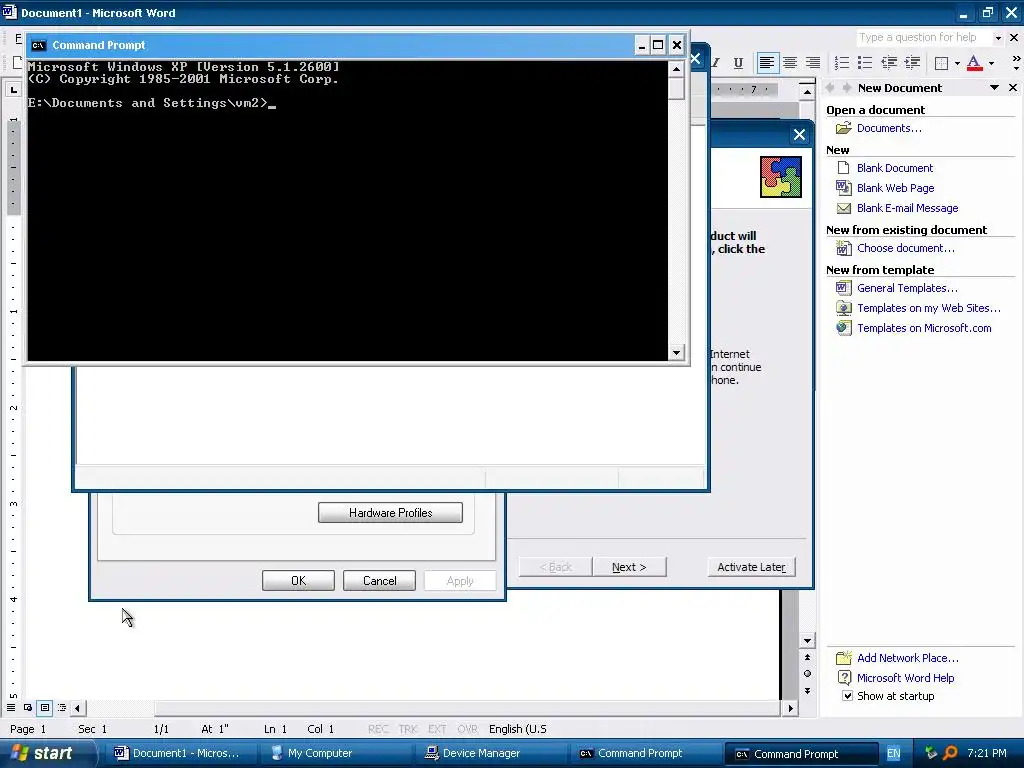Click the Type a question for help box
Viewport: 1024px width, 768px height.
(x=924, y=37)
